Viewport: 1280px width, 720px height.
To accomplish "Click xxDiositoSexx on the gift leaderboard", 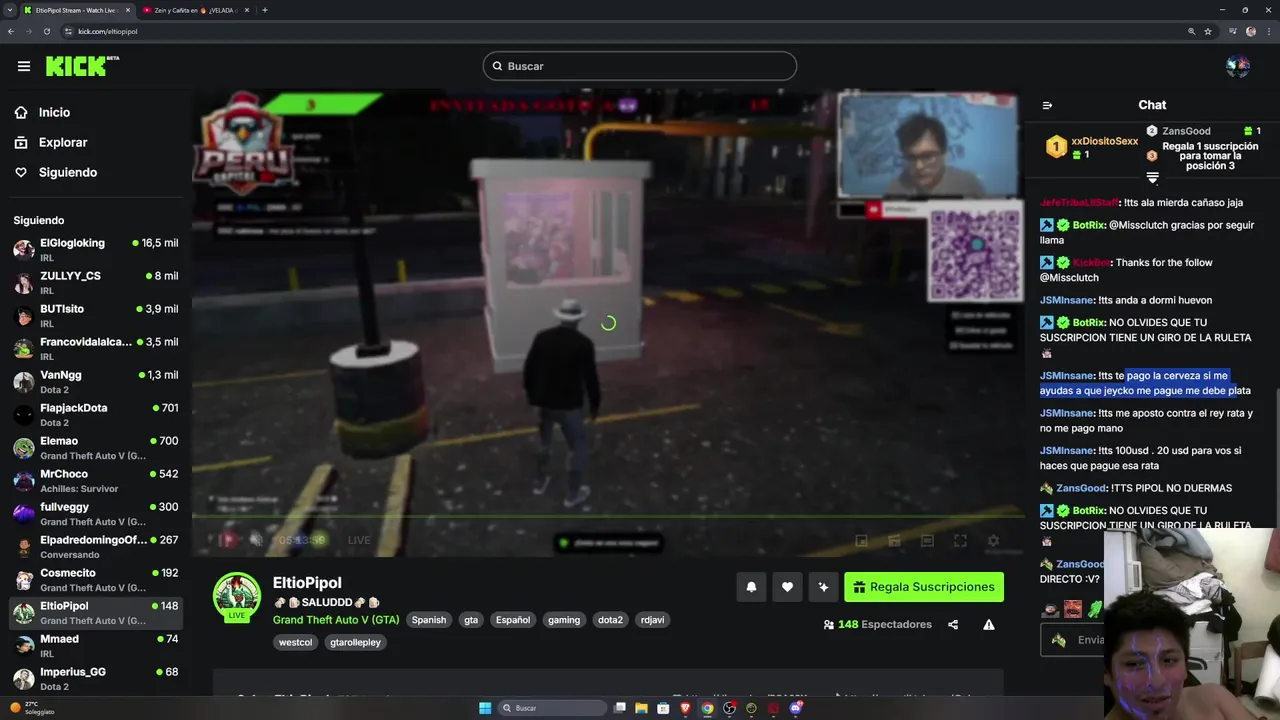I will [x=1104, y=142].
